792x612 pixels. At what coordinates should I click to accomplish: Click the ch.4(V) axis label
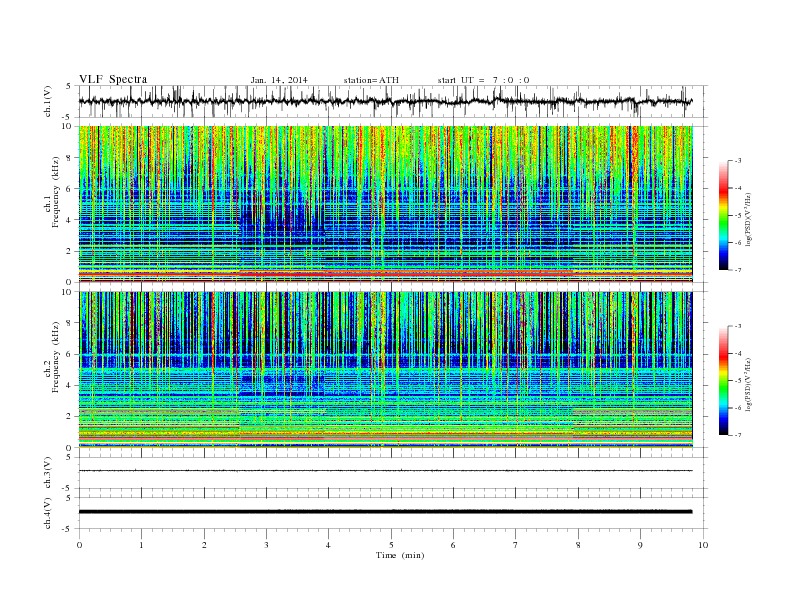point(48,513)
